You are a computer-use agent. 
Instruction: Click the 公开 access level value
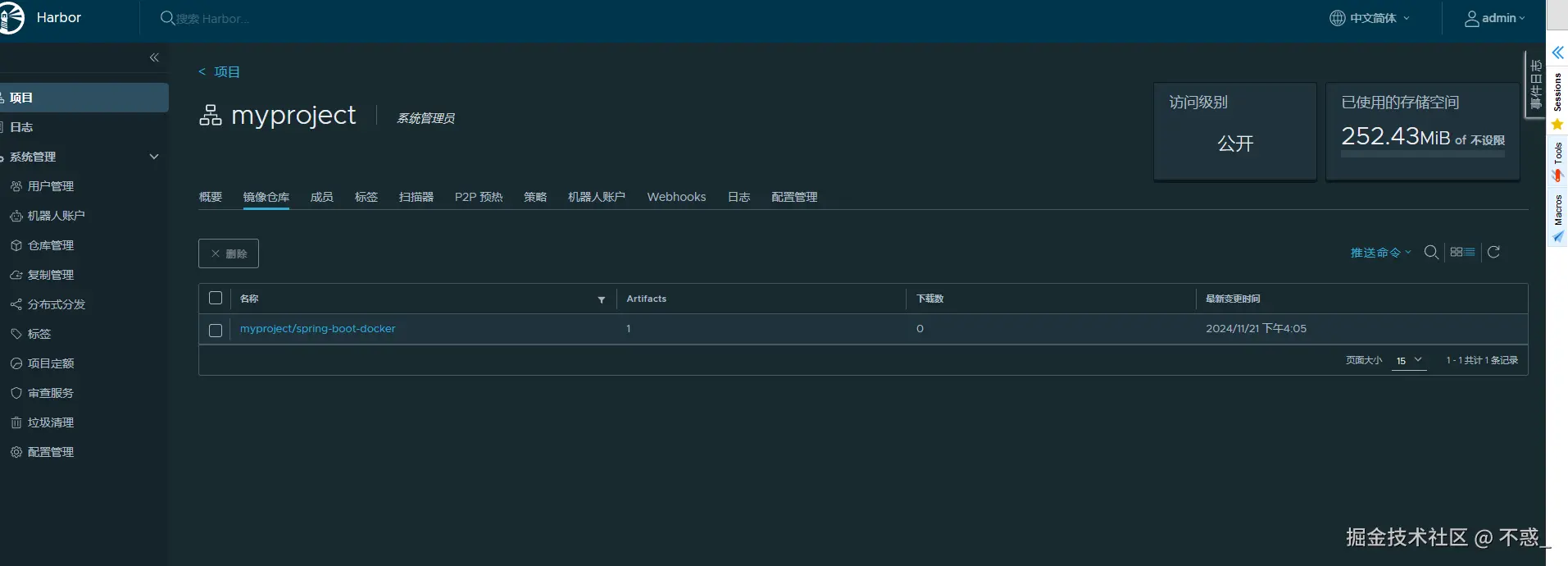pyautogui.click(x=1235, y=144)
